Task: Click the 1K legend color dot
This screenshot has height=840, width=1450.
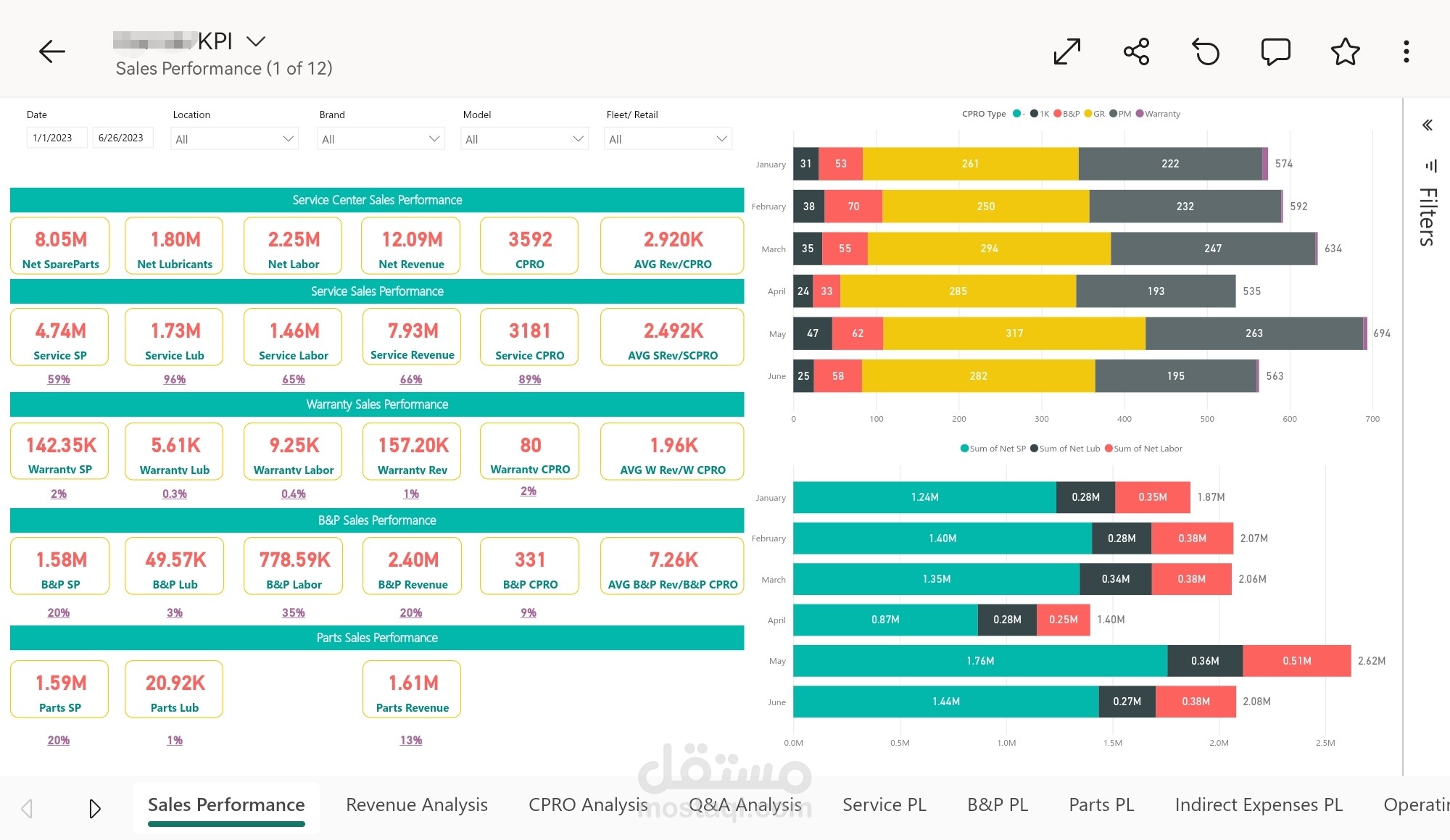Action: click(x=1034, y=114)
